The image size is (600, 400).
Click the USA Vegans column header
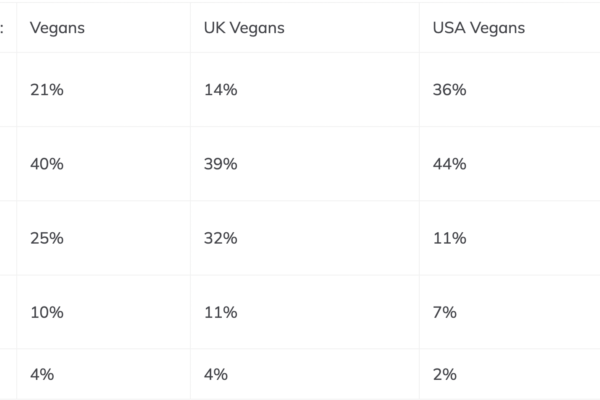478,28
